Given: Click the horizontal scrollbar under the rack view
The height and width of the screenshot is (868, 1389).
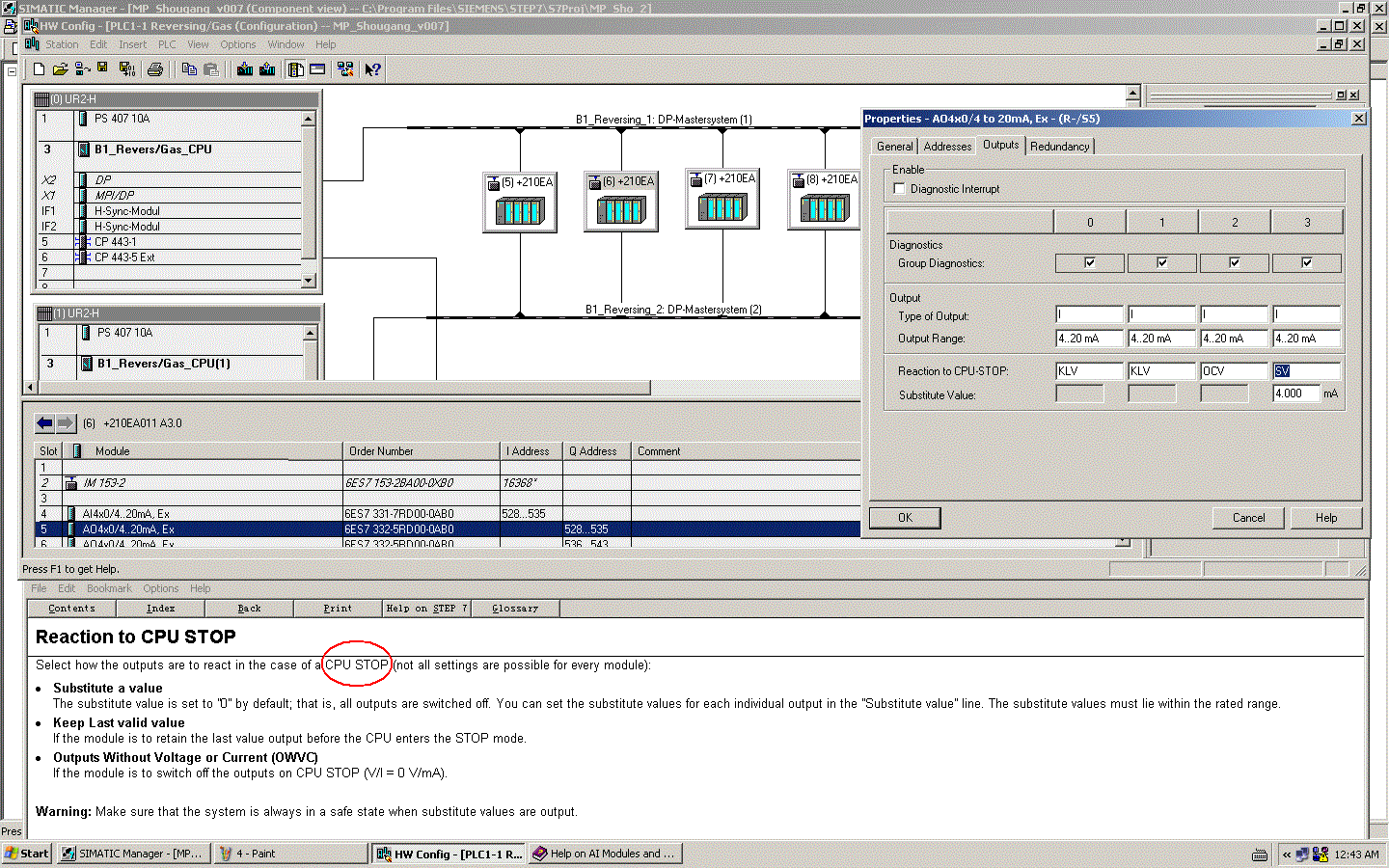Looking at the screenshot, I should tap(342, 388).
